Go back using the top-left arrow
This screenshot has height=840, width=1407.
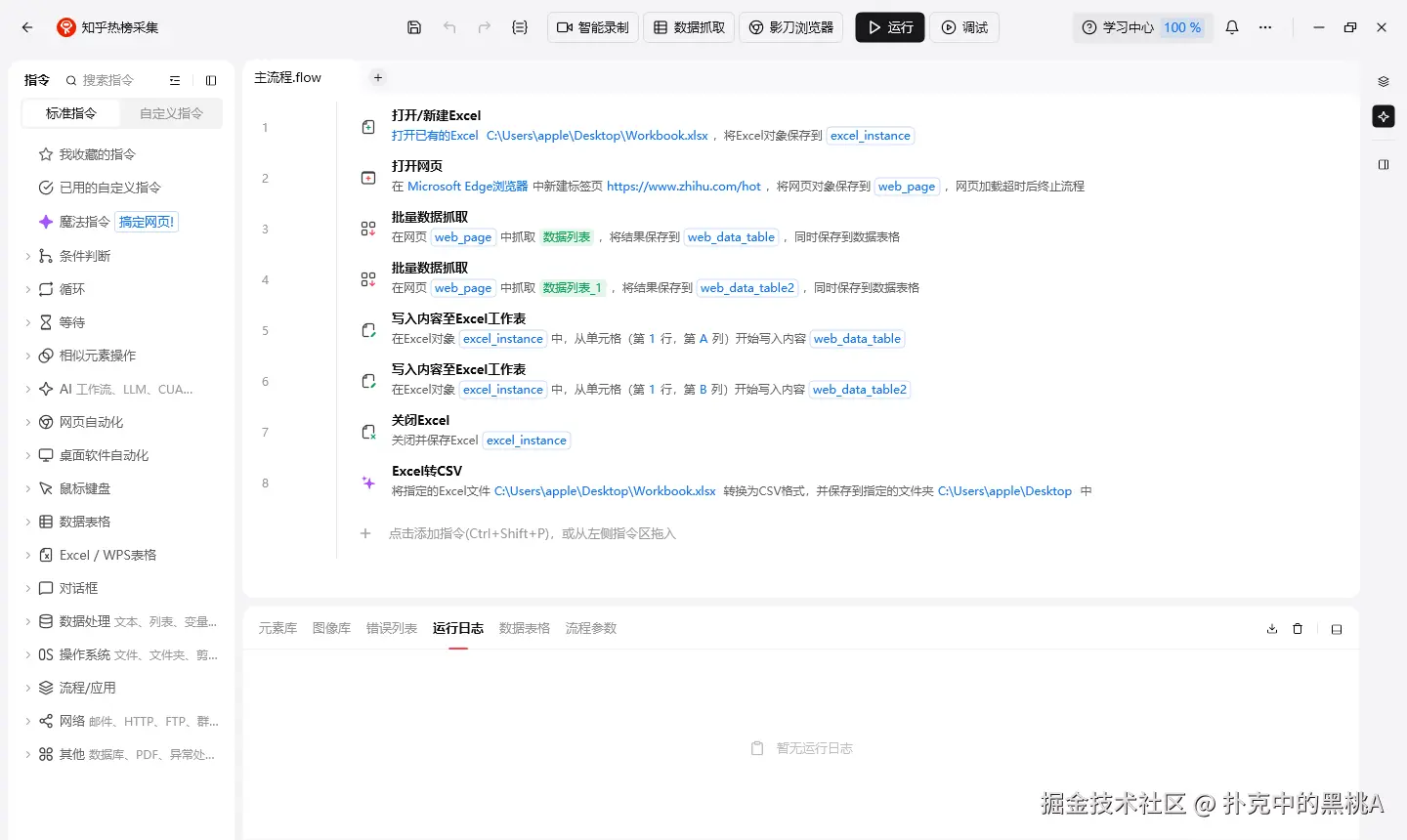tap(27, 27)
